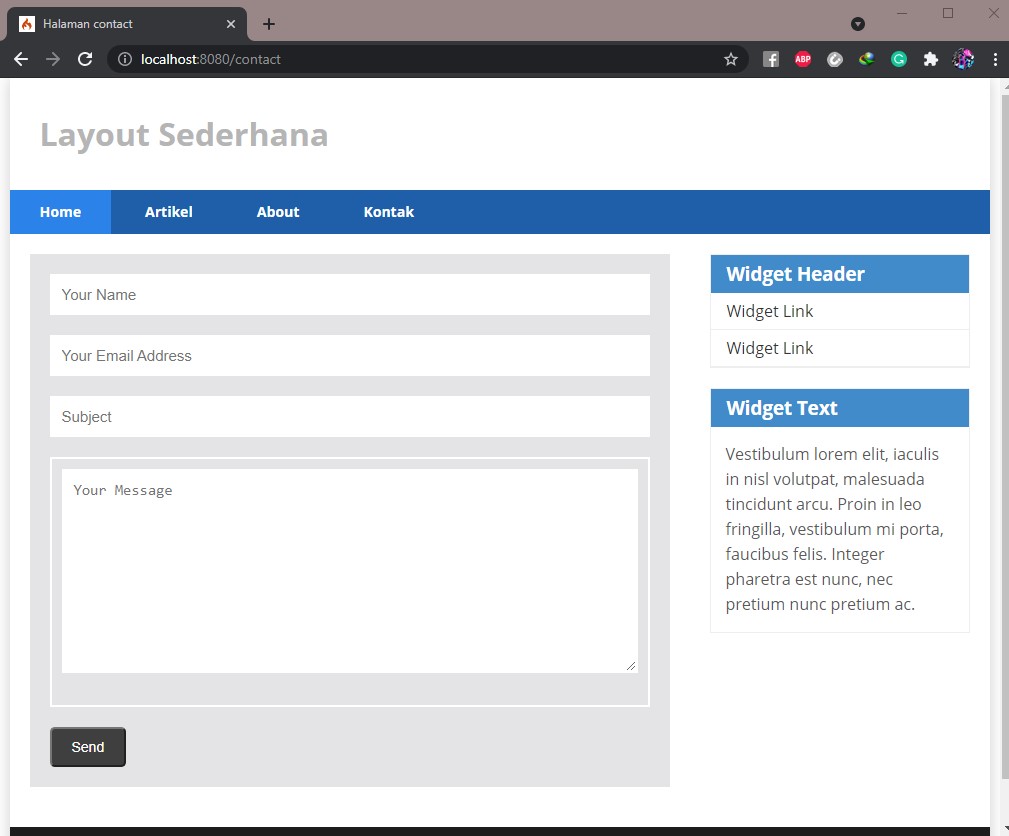Open a new tab with the plus button

(268, 23)
